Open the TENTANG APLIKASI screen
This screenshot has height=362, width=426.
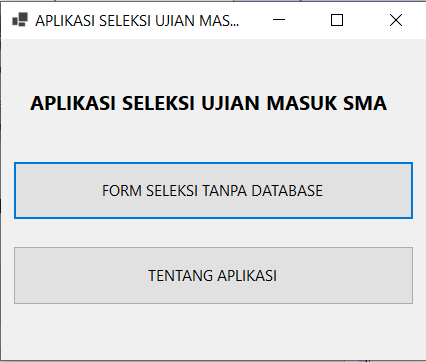point(213,275)
